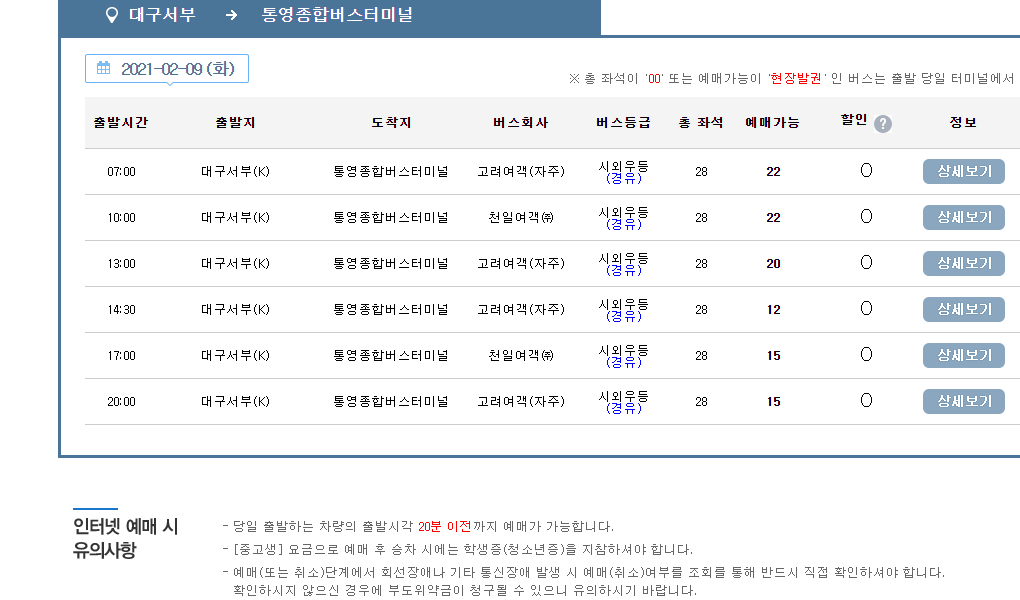This screenshot has width=1020, height=600.
Task: Click the 총 좌석 column header
Action: tap(701, 122)
